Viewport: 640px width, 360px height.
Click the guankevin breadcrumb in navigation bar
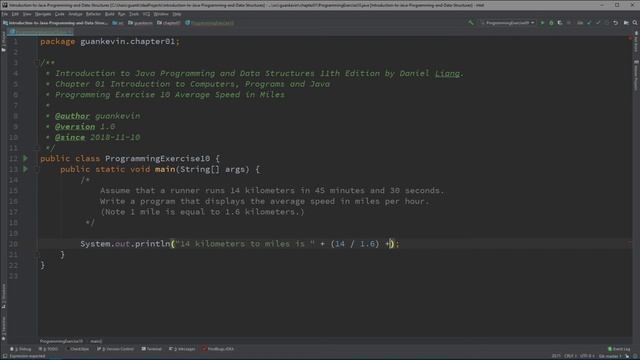click(140, 23)
